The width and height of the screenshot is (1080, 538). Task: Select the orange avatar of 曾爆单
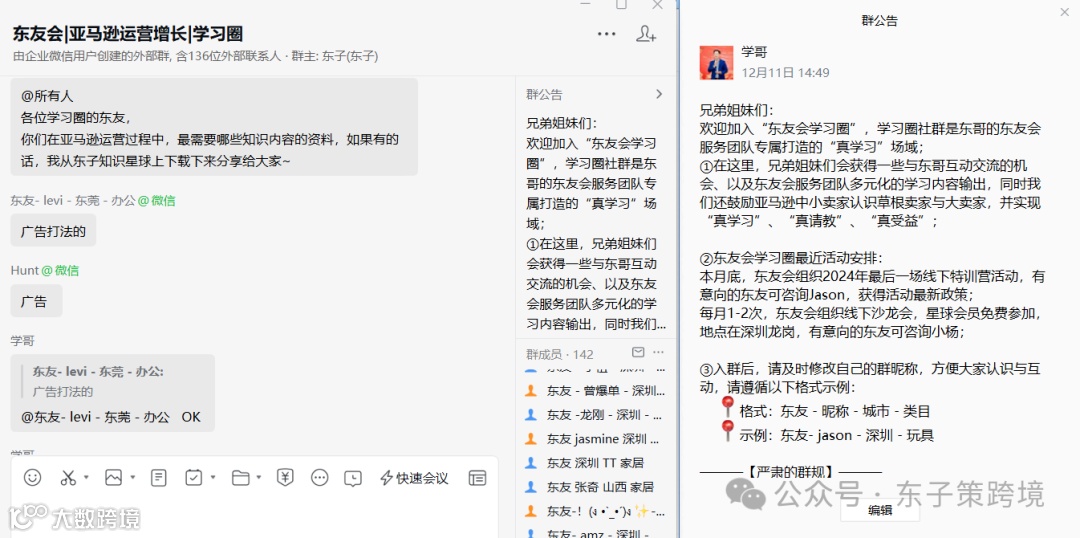(530, 391)
